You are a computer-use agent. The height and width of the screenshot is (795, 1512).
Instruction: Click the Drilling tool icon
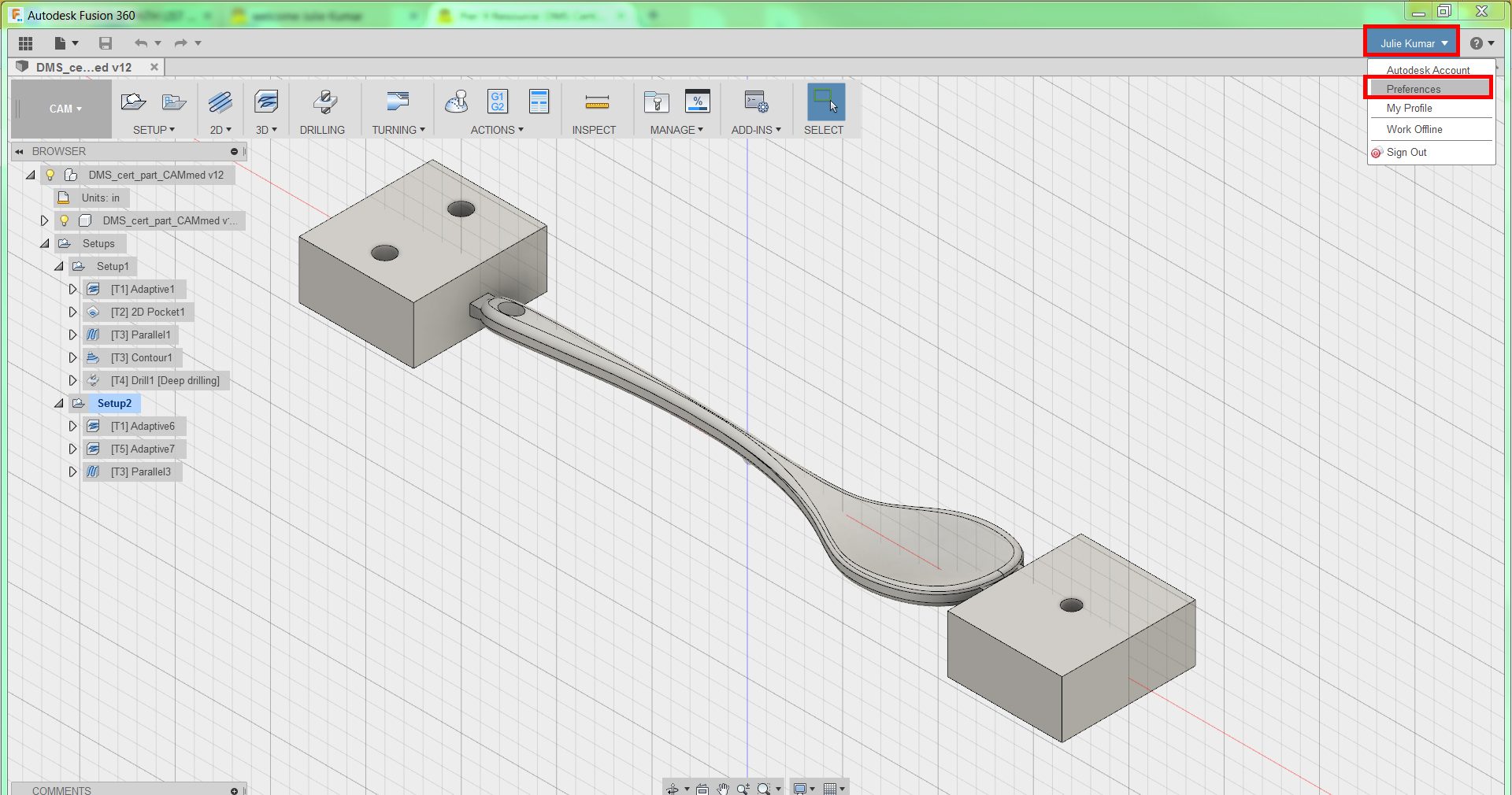click(x=324, y=102)
